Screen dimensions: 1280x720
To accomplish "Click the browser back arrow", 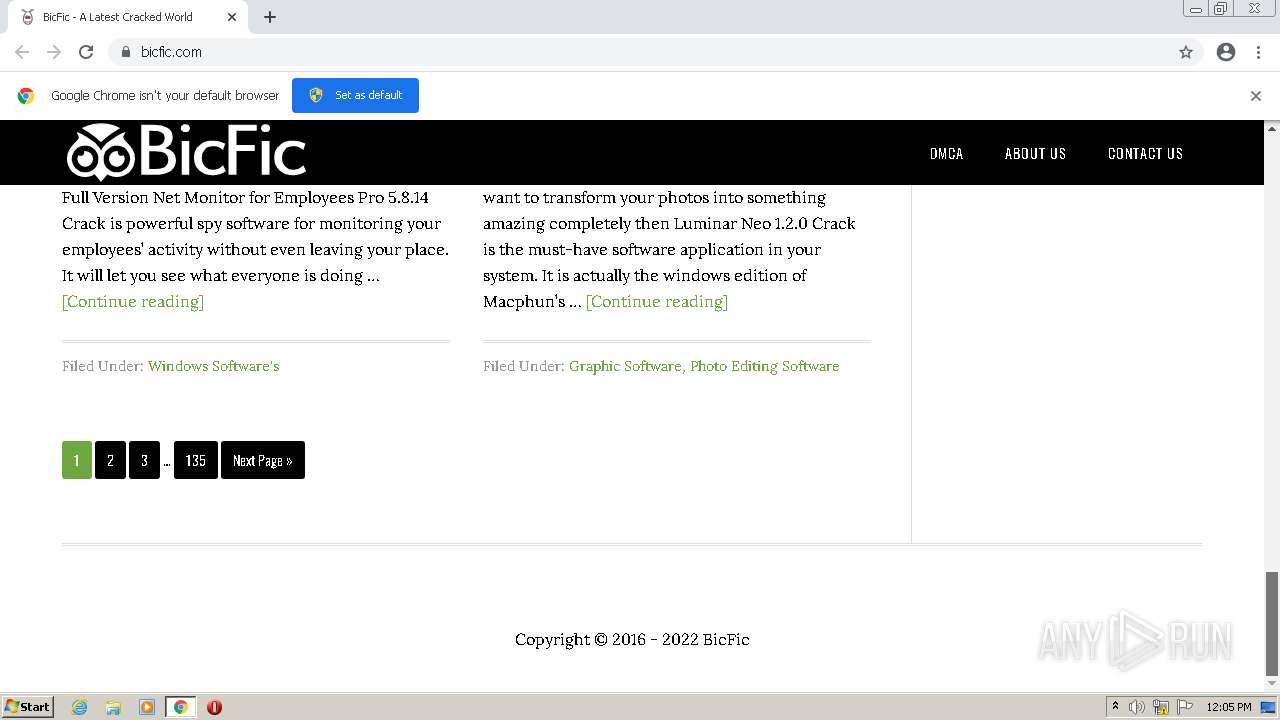I will [x=22, y=52].
